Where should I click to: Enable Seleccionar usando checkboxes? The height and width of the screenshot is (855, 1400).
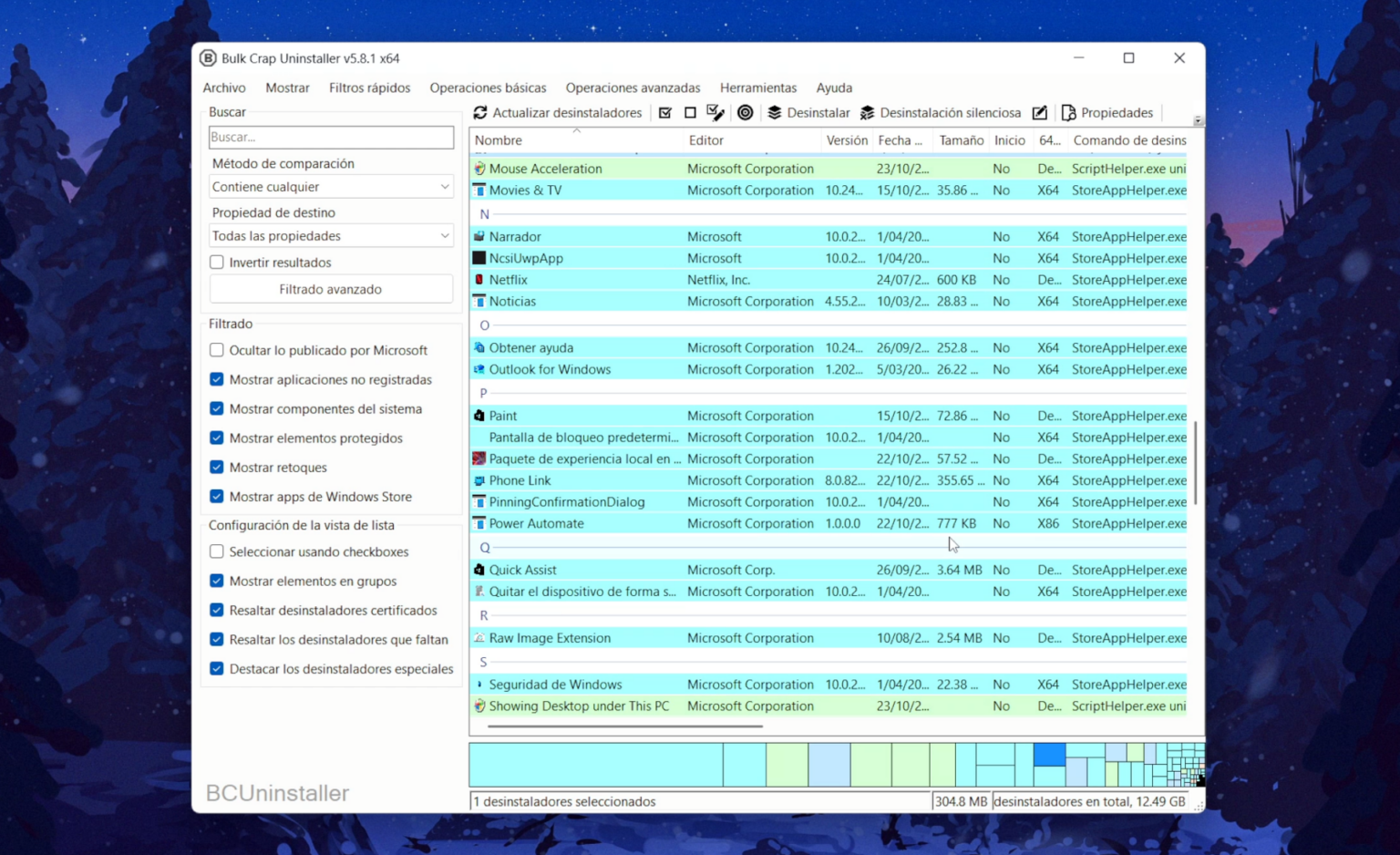[216, 551]
